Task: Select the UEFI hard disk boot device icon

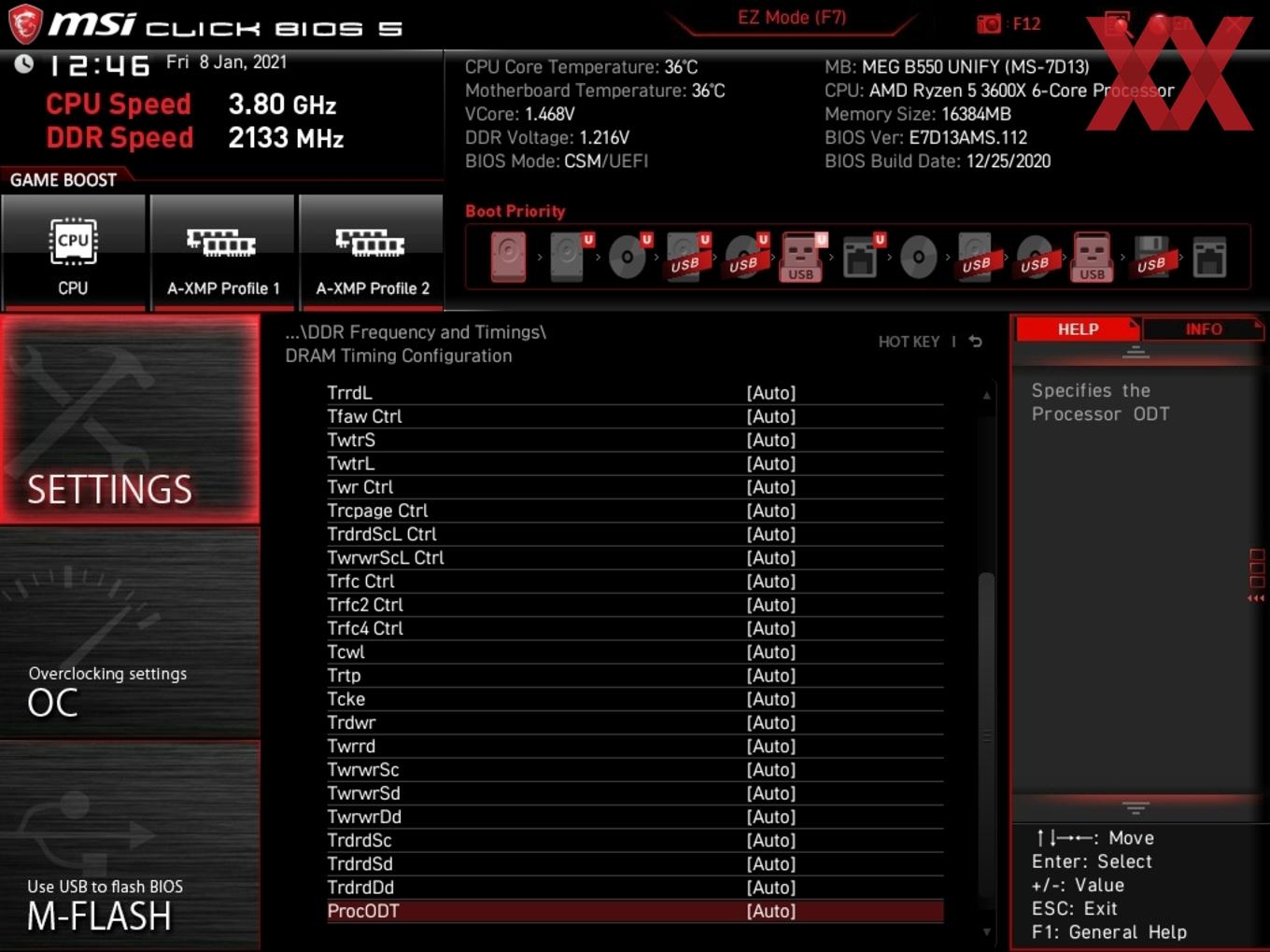Action: [569, 257]
